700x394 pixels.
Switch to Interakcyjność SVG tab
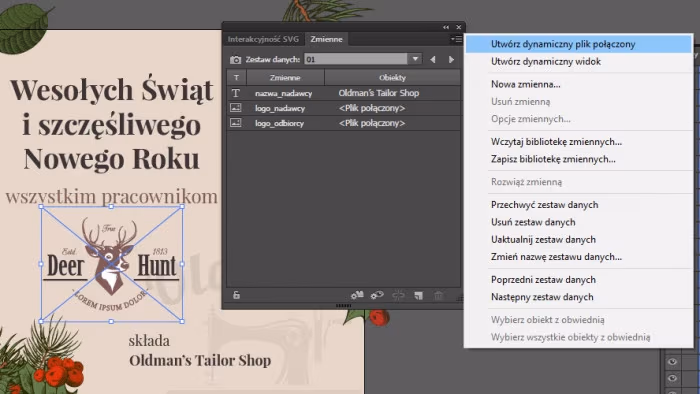(x=263, y=39)
